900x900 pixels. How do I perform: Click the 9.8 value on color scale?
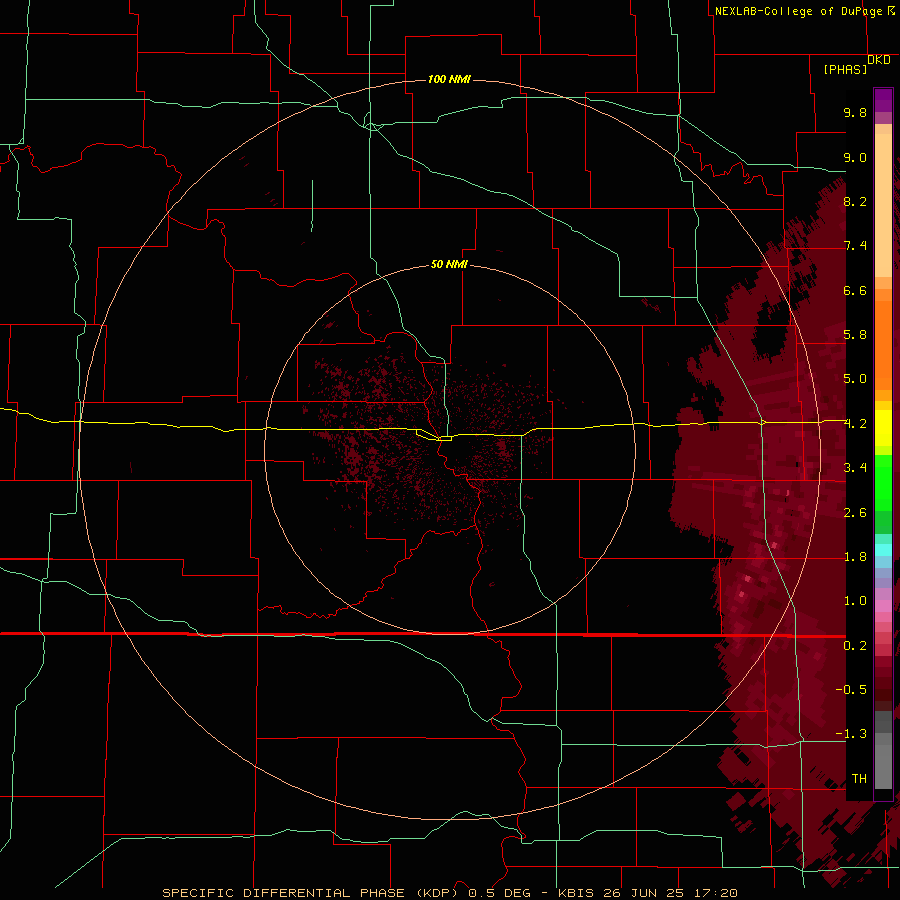click(855, 112)
